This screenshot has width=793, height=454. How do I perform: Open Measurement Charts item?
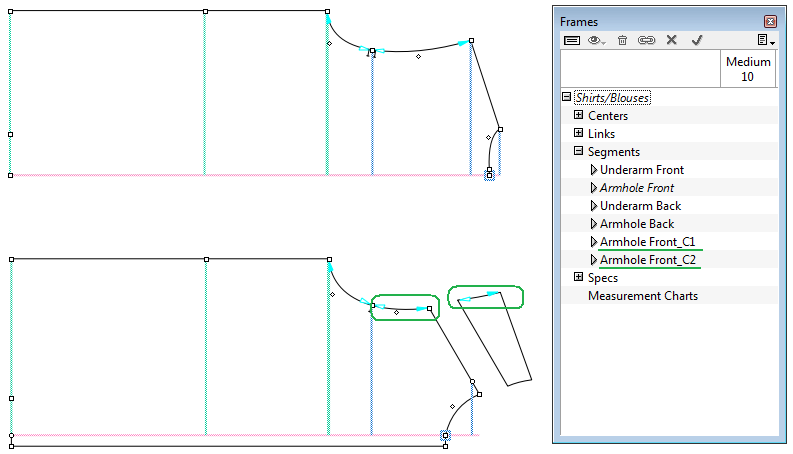(x=642, y=296)
